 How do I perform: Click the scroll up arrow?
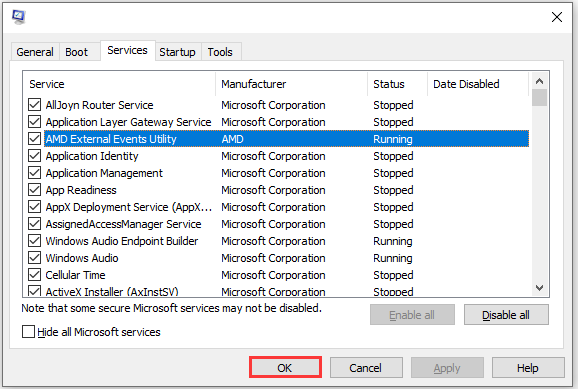pyautogui.click(x=539, y=81)
